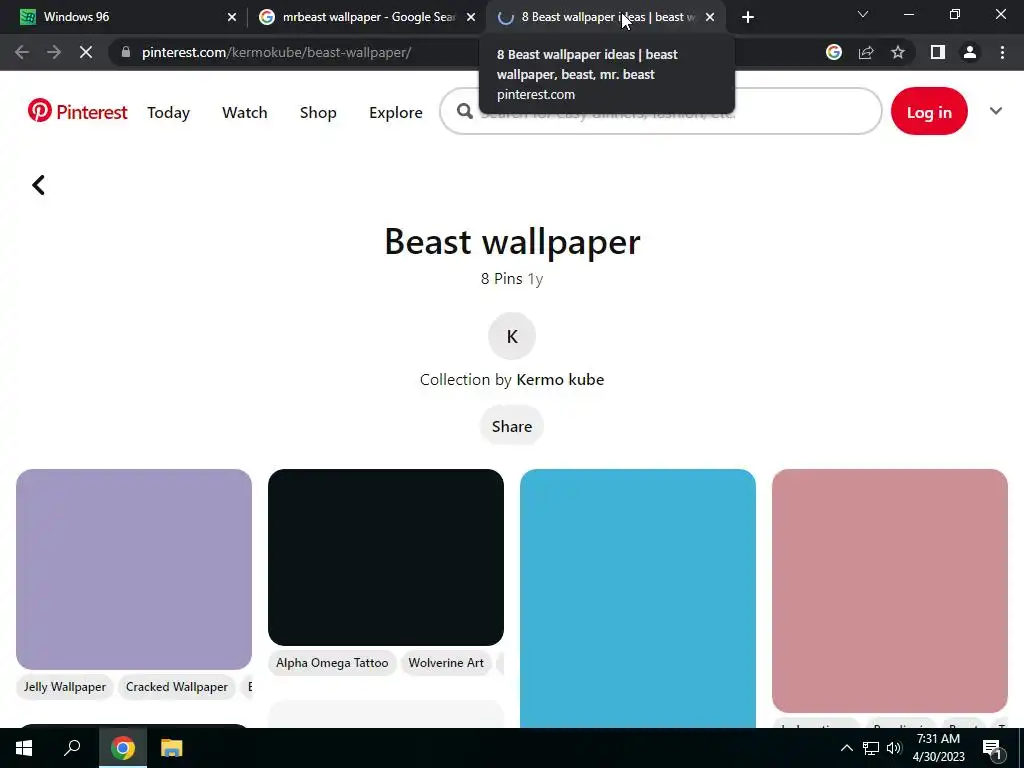The height and width of the screenshot is (768, 1024).
Task: Open the Chrome profile icon
Action: 970,52
